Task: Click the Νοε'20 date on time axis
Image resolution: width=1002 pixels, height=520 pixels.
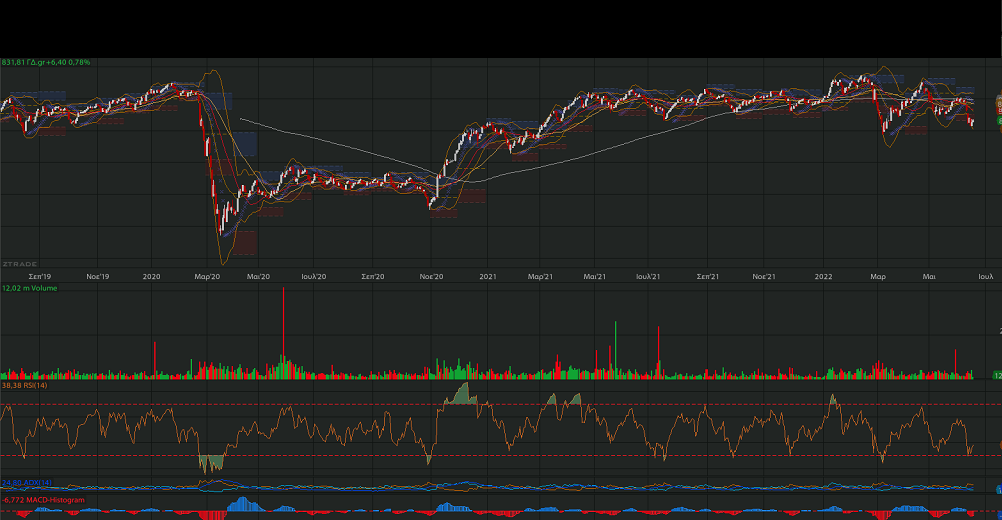Action: point(432,275)
